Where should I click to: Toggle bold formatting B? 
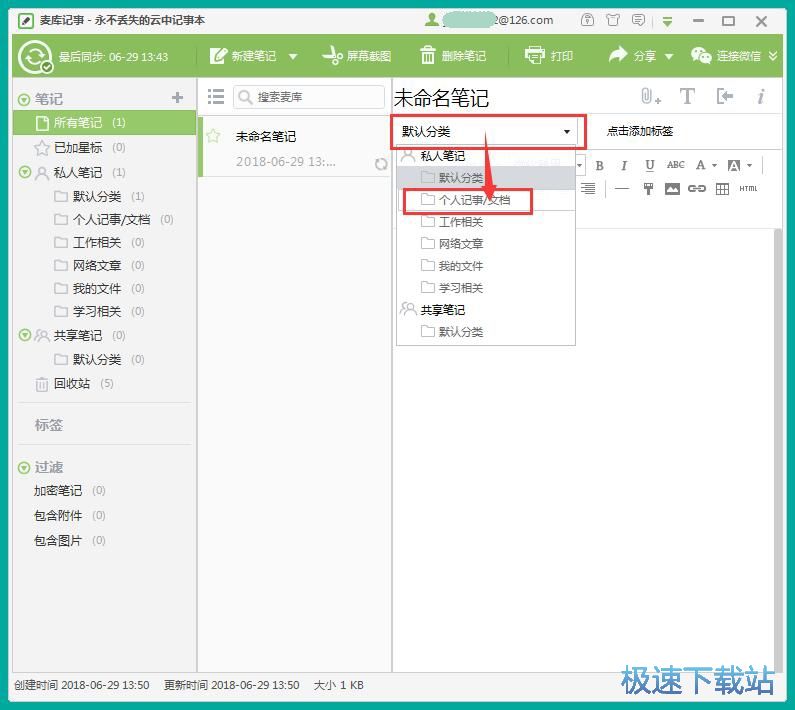click(x=599, y=165)
